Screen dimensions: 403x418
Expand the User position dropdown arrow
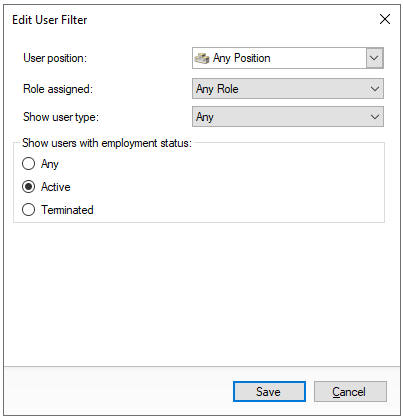(x=374, y=58)
